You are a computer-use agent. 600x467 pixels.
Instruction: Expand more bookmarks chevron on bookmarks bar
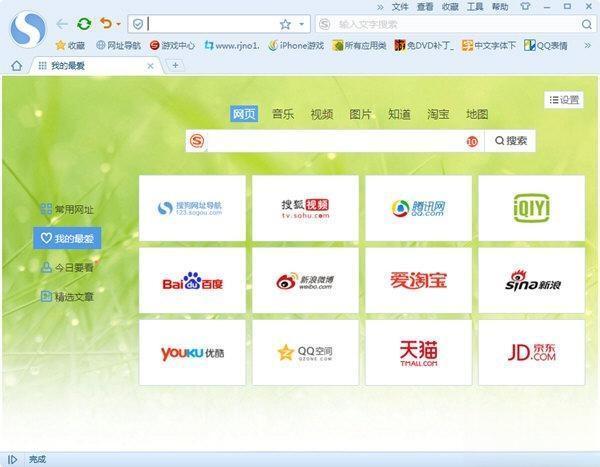point(587,46)
